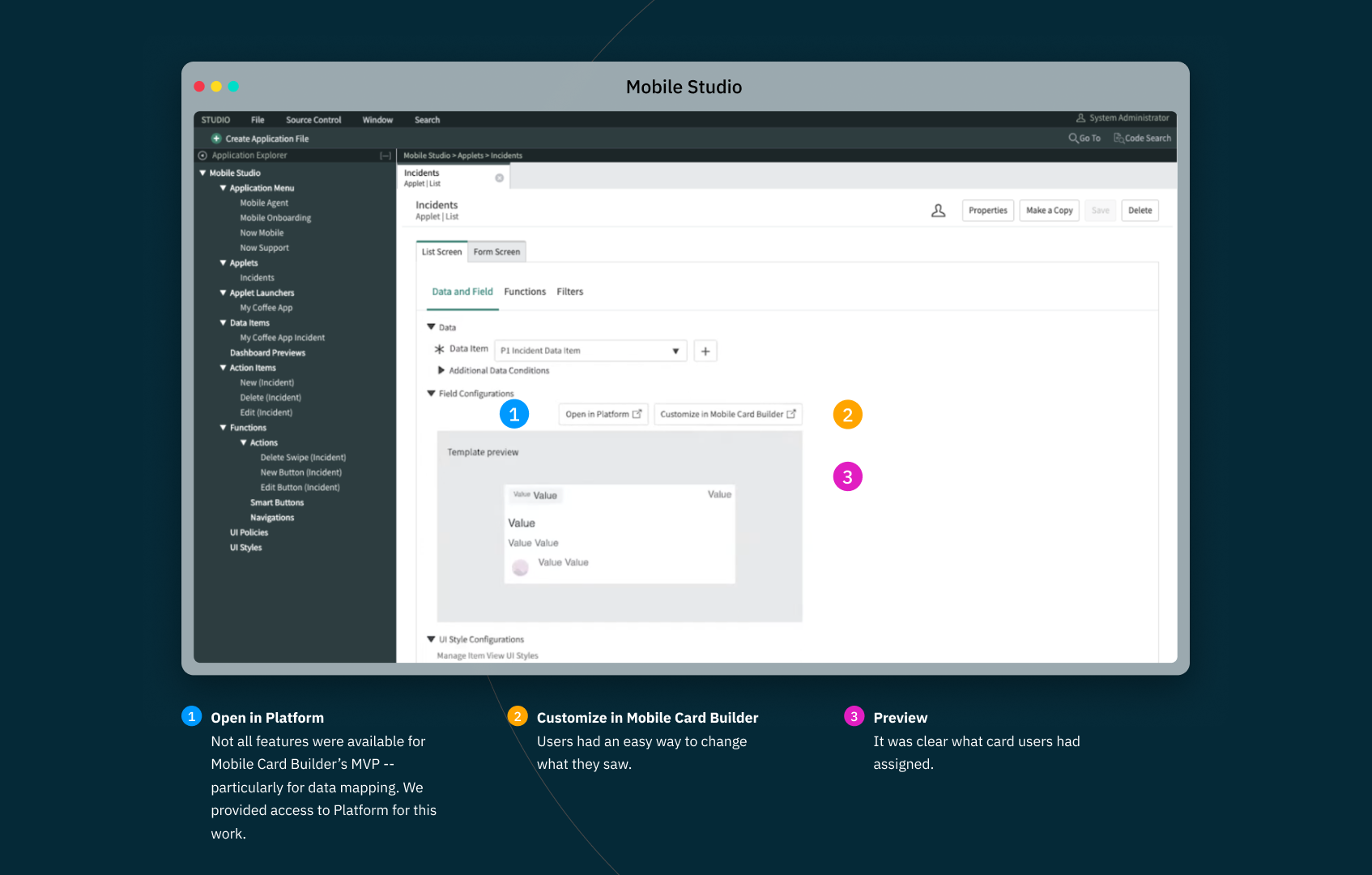The image size is (1372, 875).
Task: Collapse the Applets tree node
Action: tap(223, 262)
